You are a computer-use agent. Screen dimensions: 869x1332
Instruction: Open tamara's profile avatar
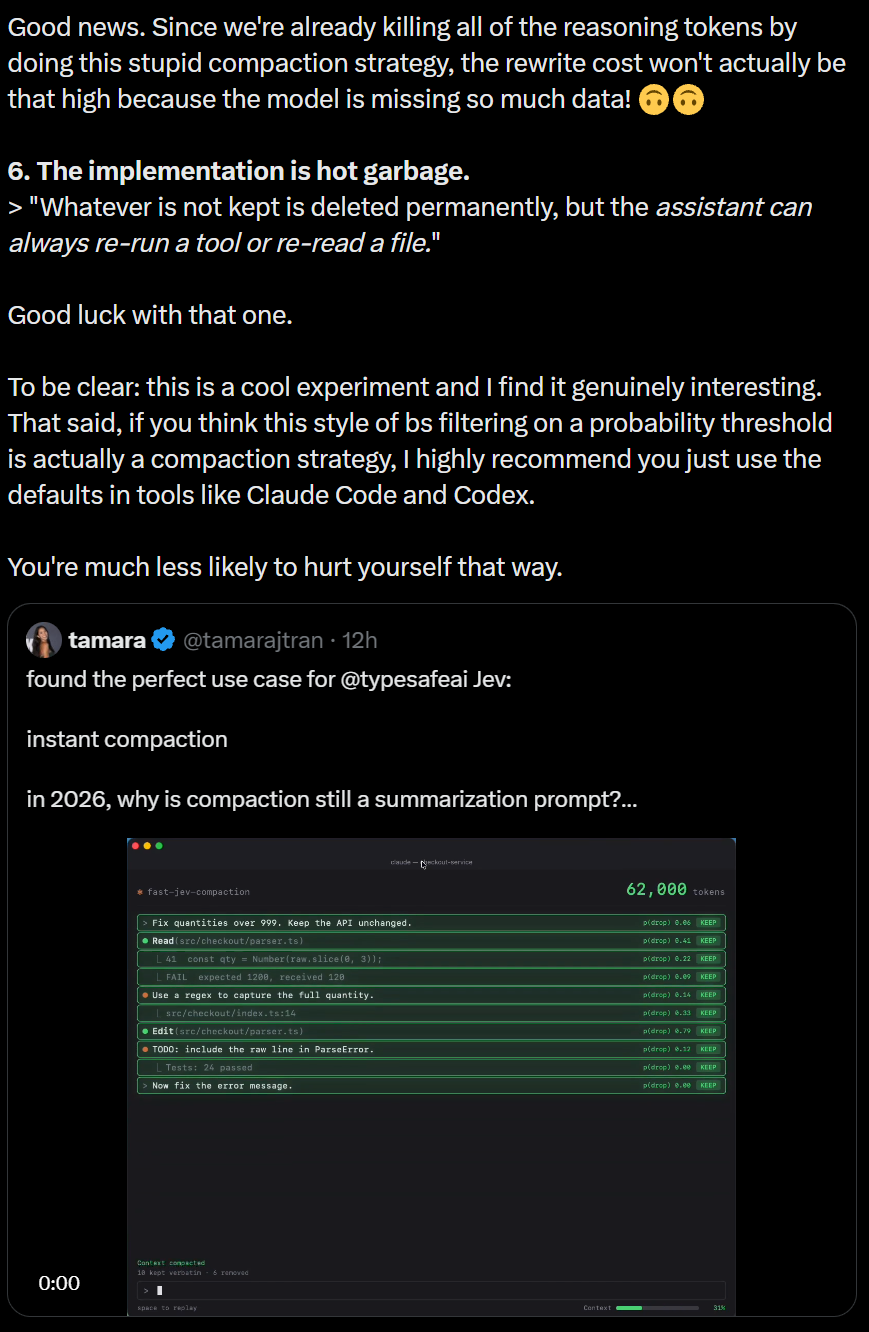click(x=44, y=640)
